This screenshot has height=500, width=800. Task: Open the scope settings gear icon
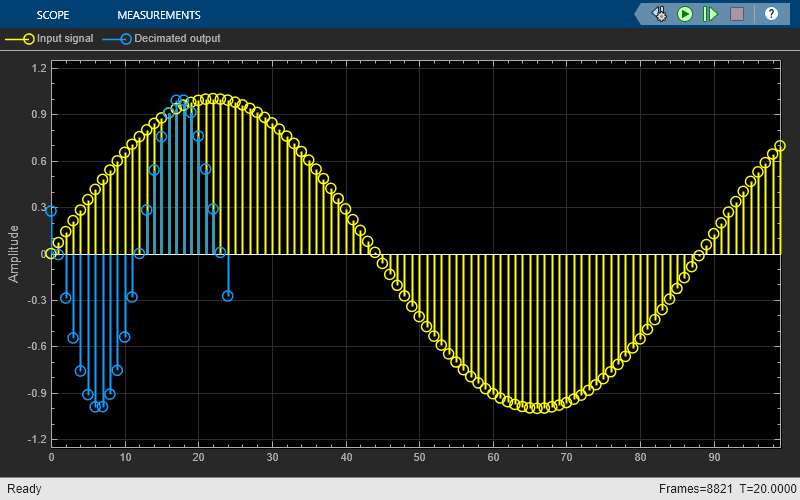[x=659, y=14]
